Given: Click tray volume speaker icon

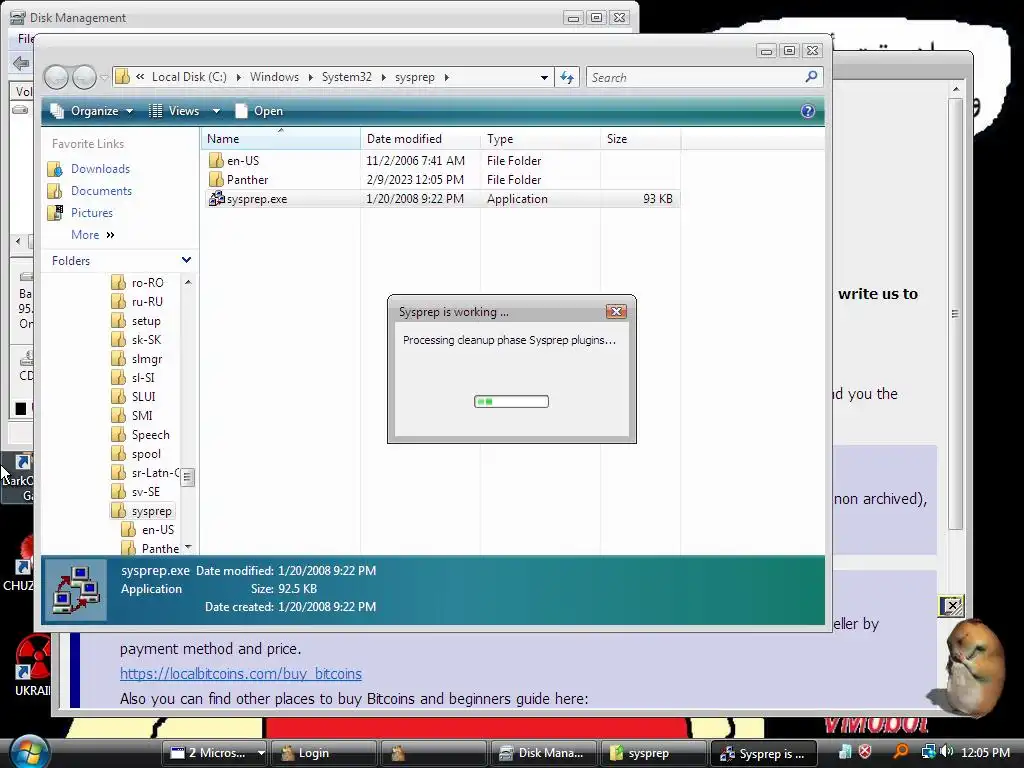Looking at the screenshot, I should [947, 752].
